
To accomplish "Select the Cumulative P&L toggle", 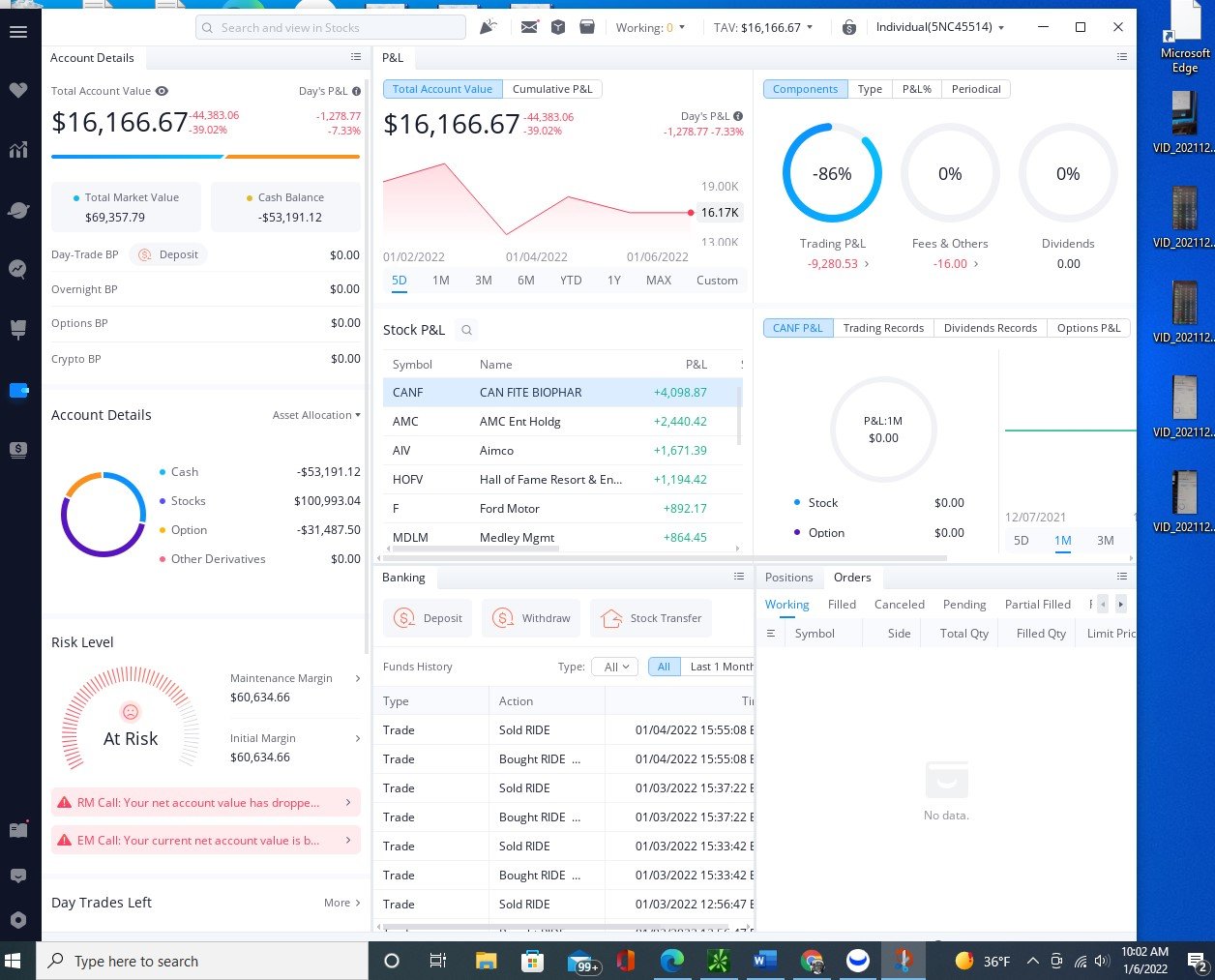I will tap(552, 89).
